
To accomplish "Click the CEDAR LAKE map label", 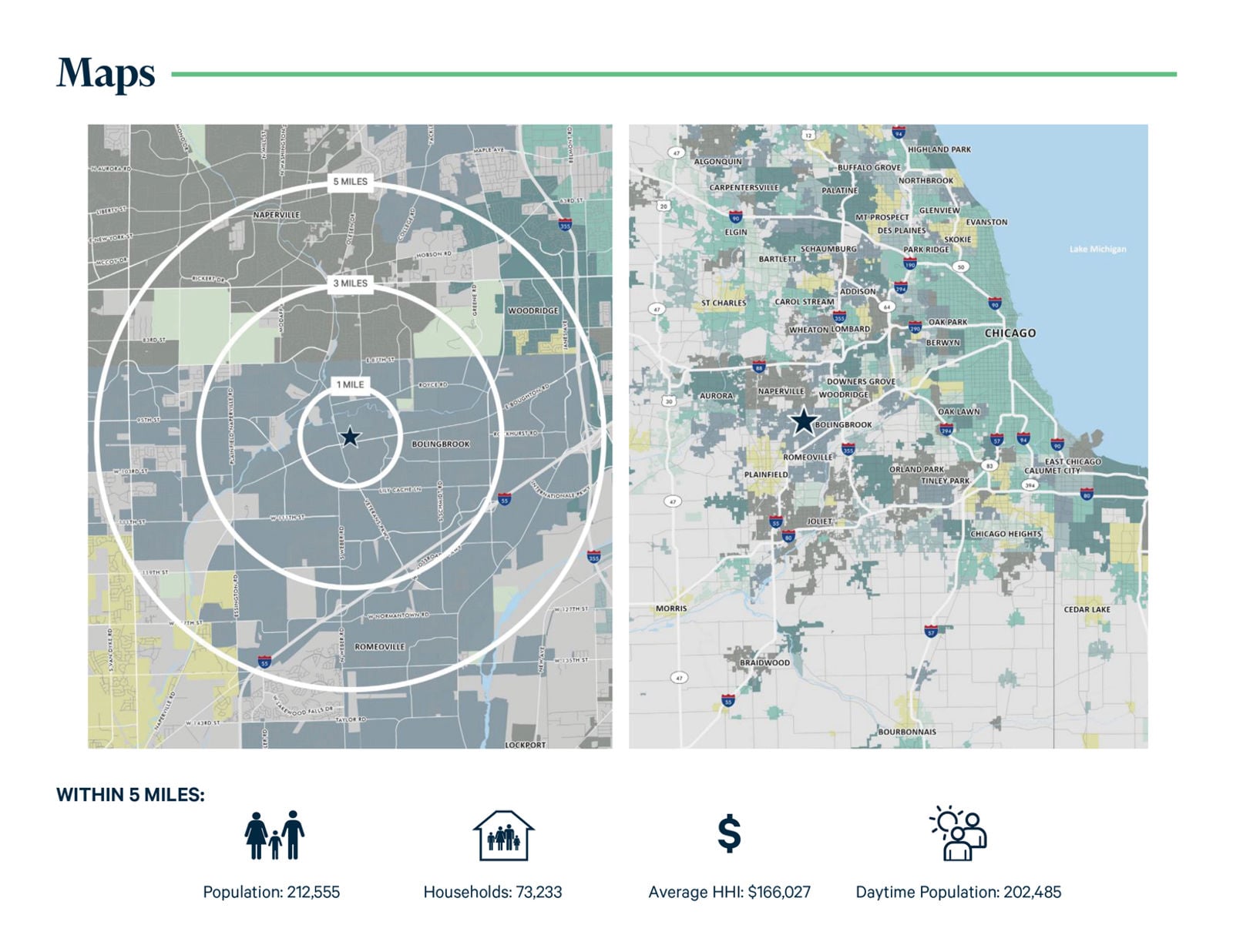I will [x=1087, y=609].
